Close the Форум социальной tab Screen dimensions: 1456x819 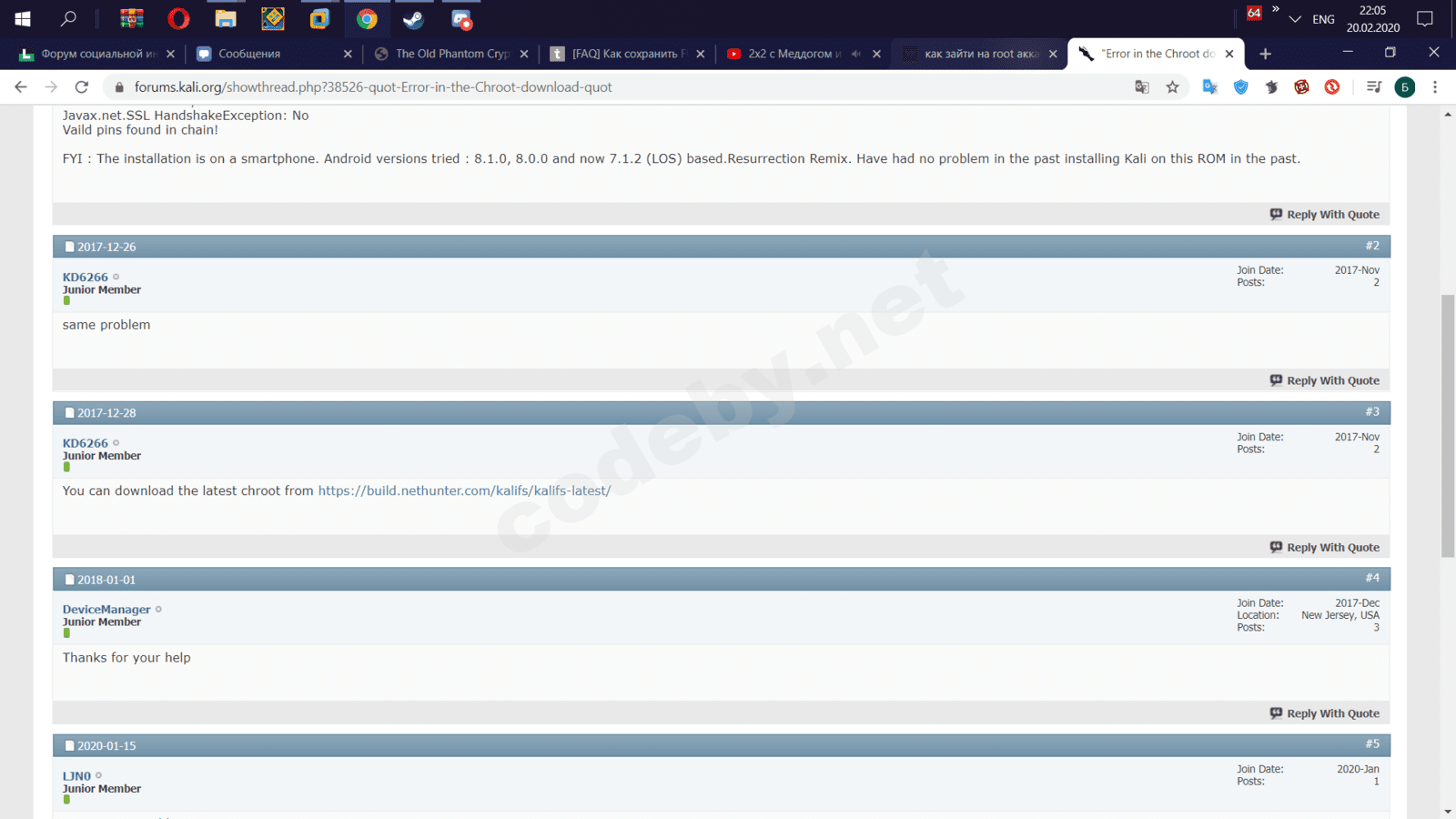coord(170,54)
